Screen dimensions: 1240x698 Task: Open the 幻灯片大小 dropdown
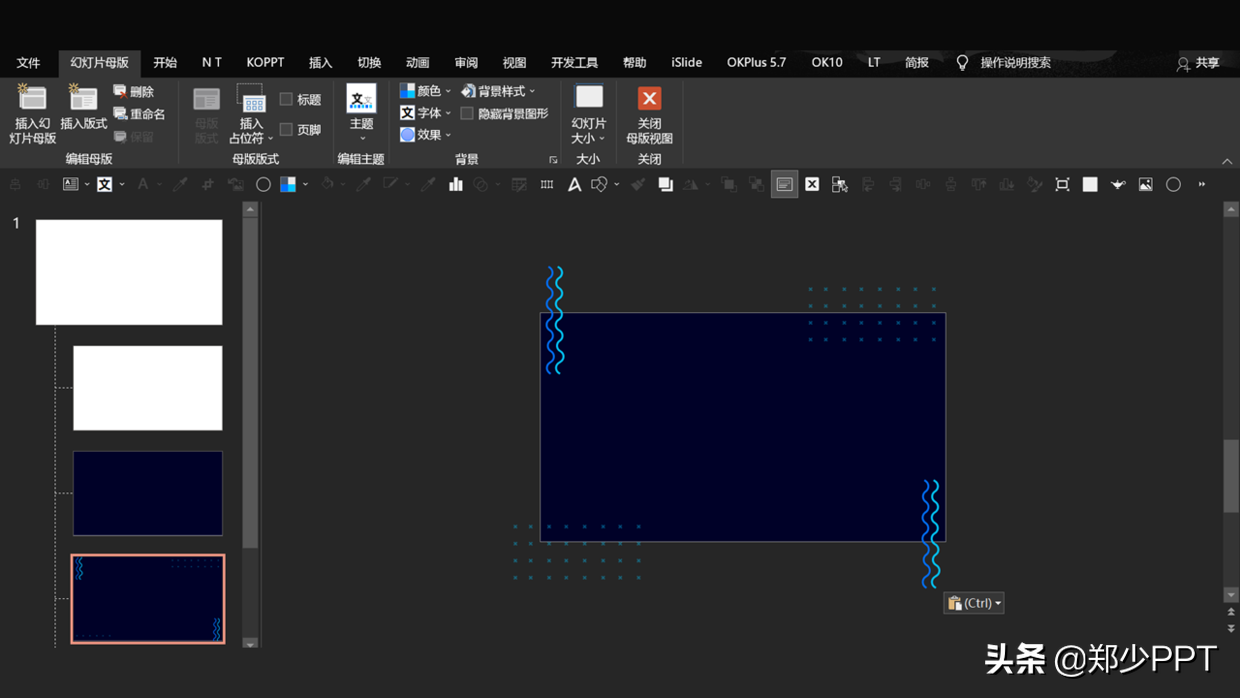tap(589, 115)
